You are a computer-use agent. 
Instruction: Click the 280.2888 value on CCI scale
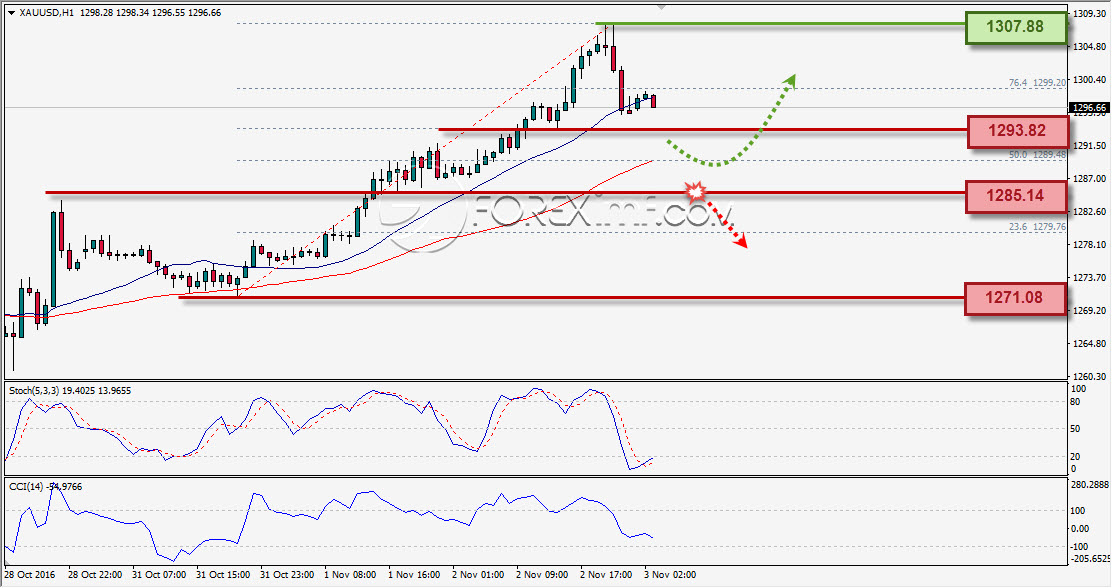point(1089,485)
